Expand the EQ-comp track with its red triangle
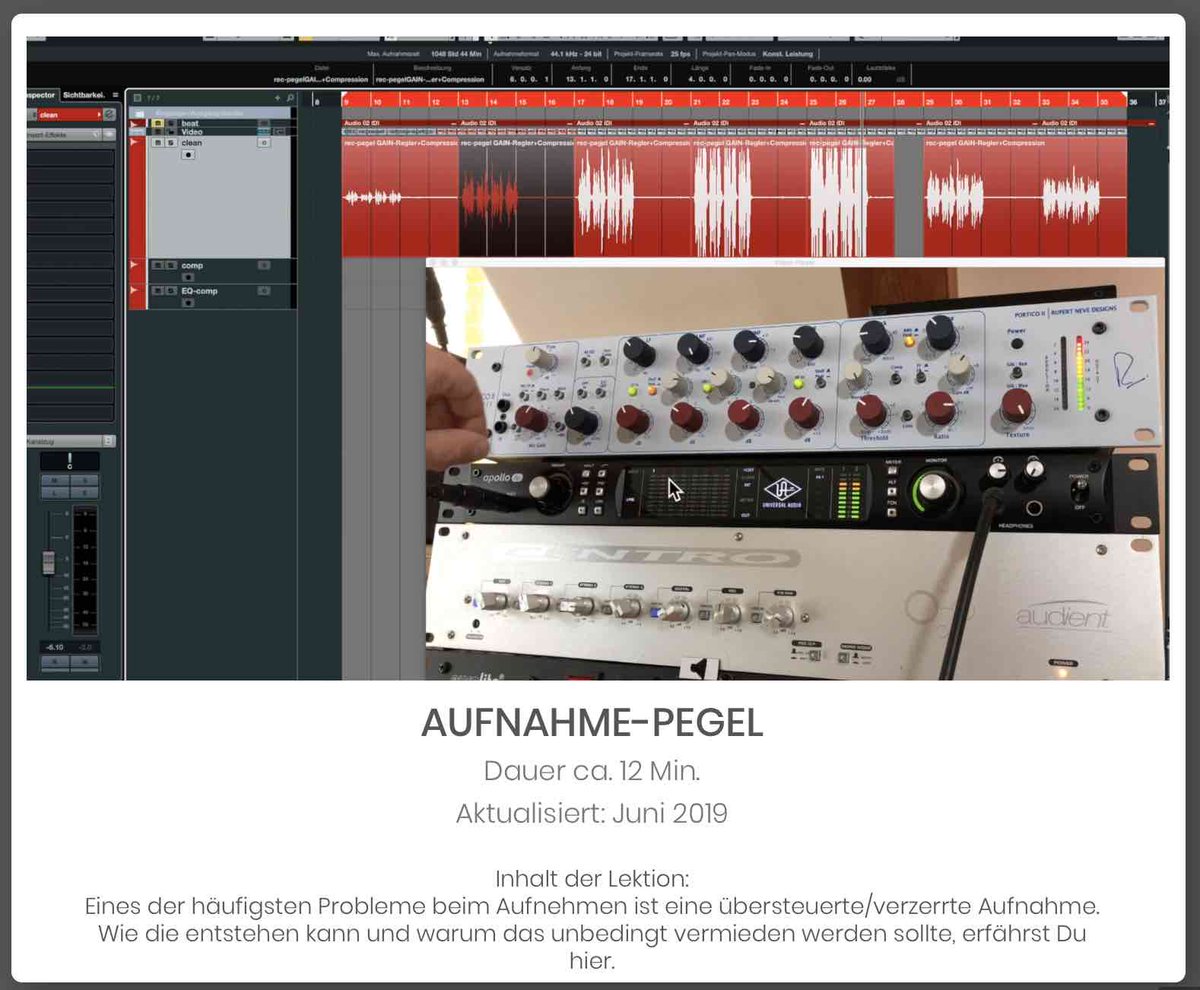The image size is (1200, 990). pos(133,291)
